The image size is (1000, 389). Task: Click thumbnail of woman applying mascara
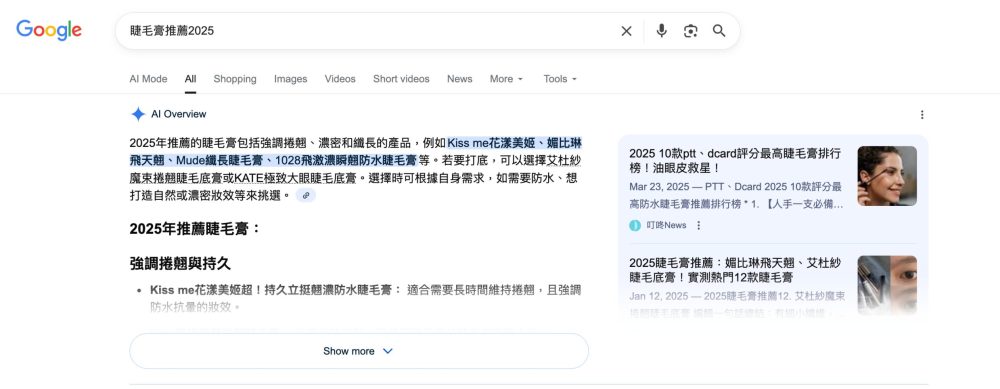(x=886, y=175)
